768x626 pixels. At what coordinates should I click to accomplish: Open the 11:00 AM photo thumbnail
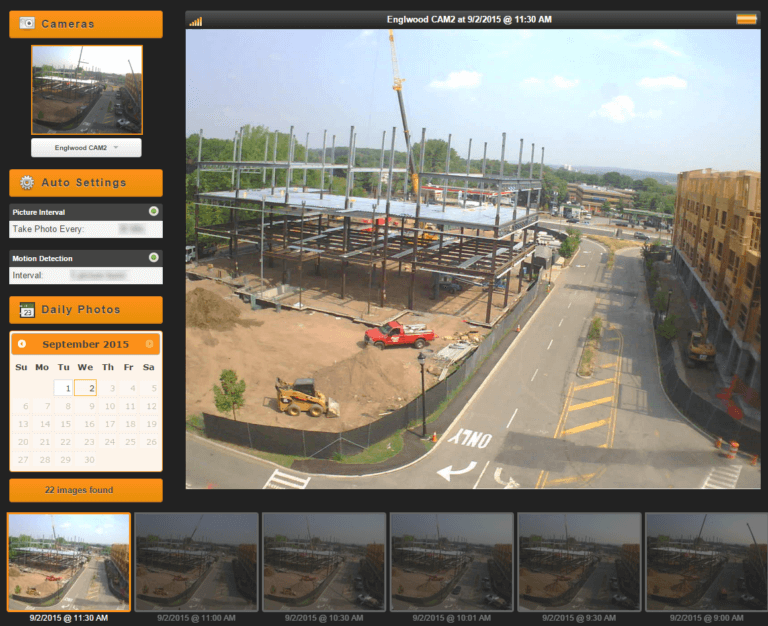coord(196,561)
